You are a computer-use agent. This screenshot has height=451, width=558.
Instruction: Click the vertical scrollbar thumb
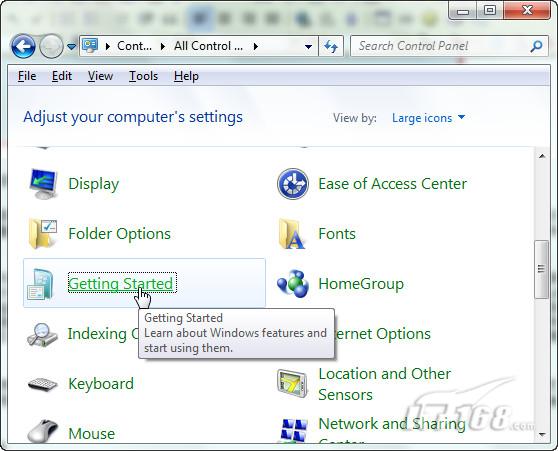[x=542, y=269]
